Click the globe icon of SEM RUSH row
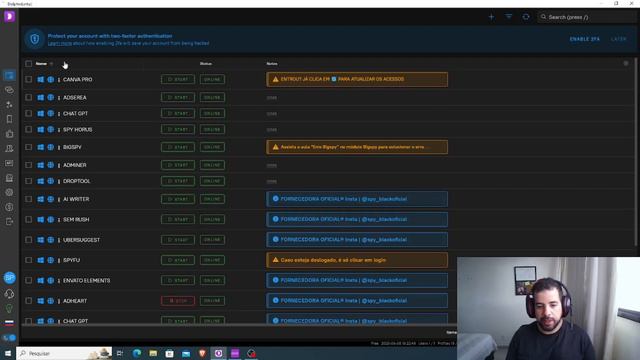640x360 pixels. pos(51,219)
